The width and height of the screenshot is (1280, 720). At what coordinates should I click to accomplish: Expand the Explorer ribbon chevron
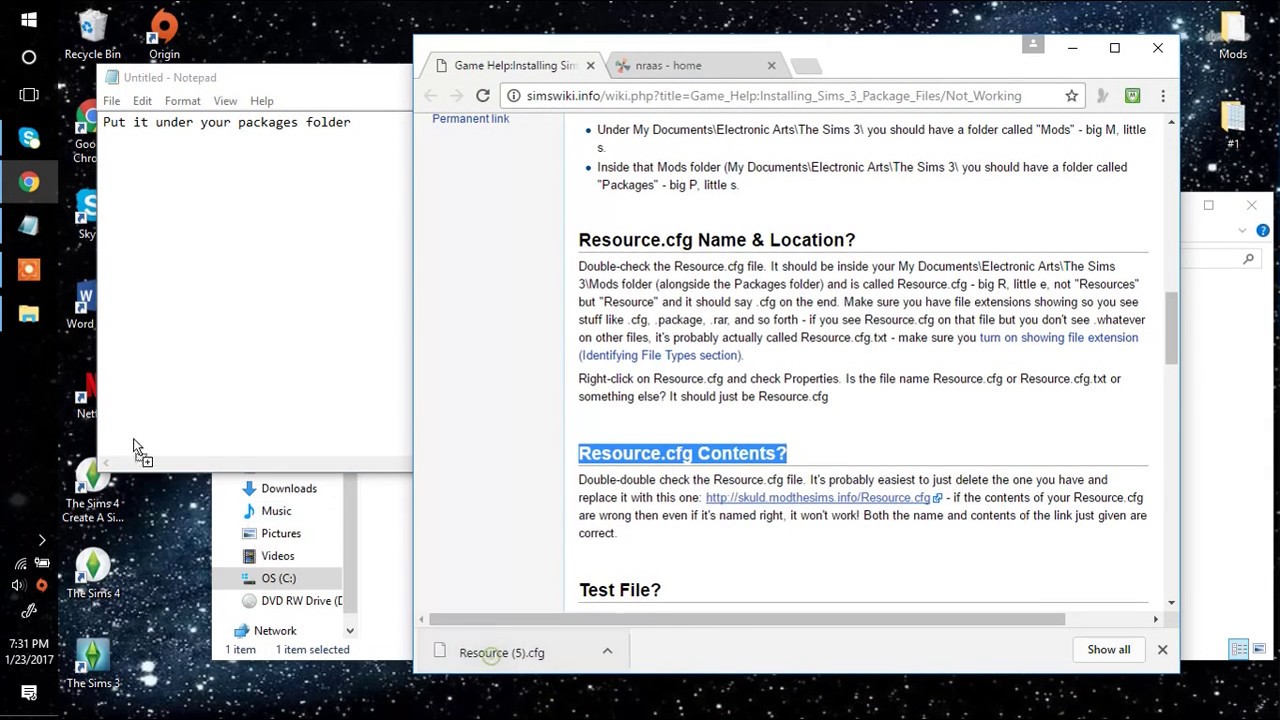pos(1242,231)
